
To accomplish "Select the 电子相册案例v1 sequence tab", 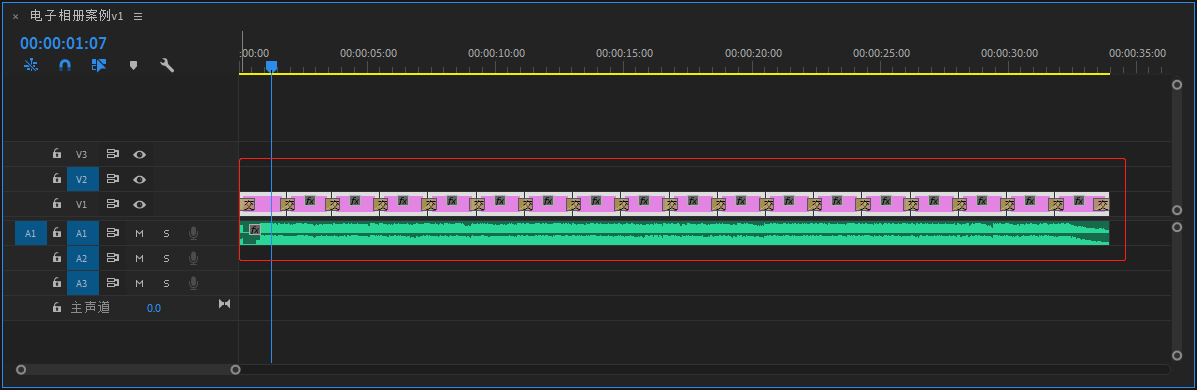I will pos(76,15).
